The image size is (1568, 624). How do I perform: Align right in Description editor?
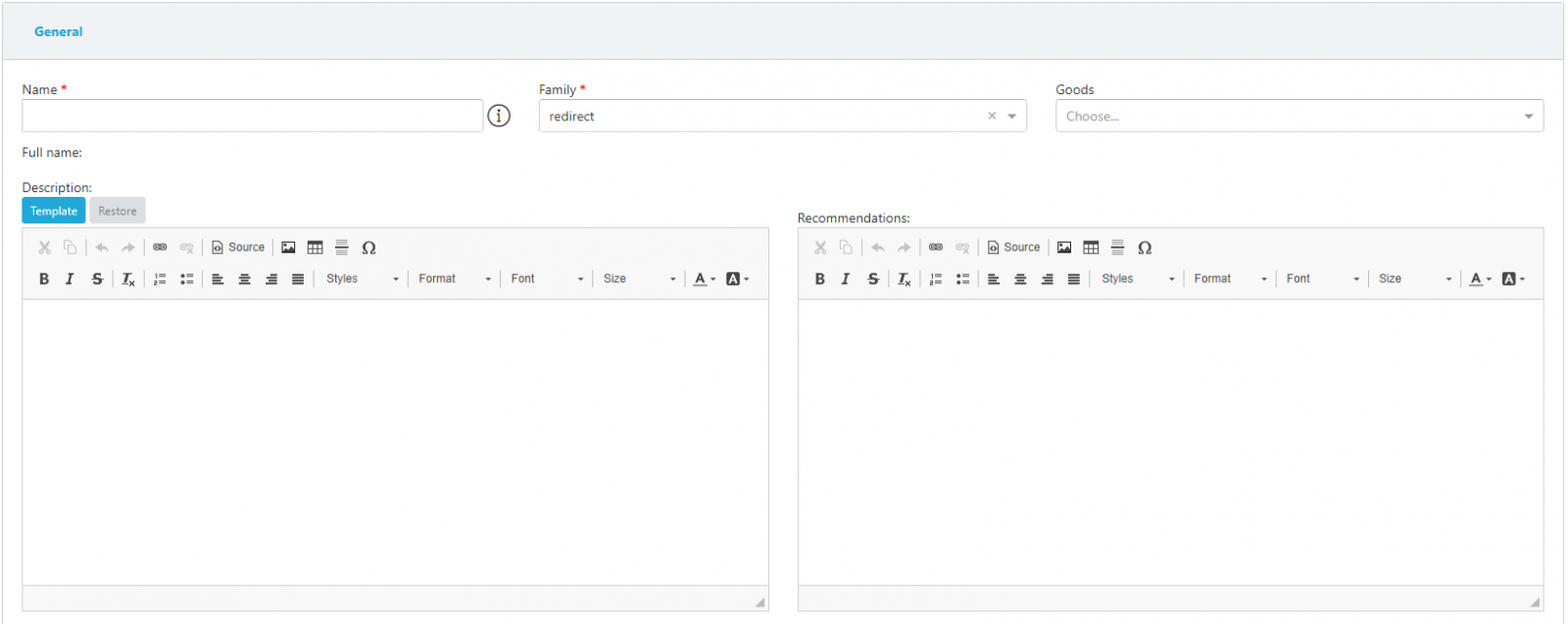point(271,279)
